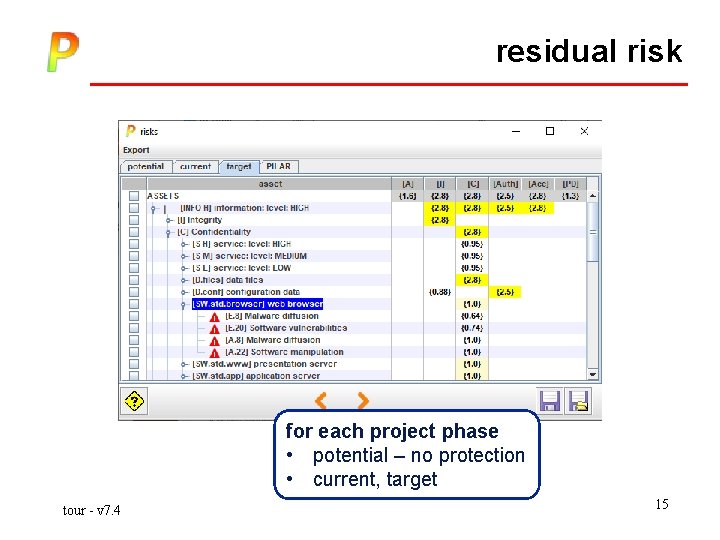This screenshot has width=720, height=540.
Task: Click the scrollbar up arrow
Action: (593, 196)
